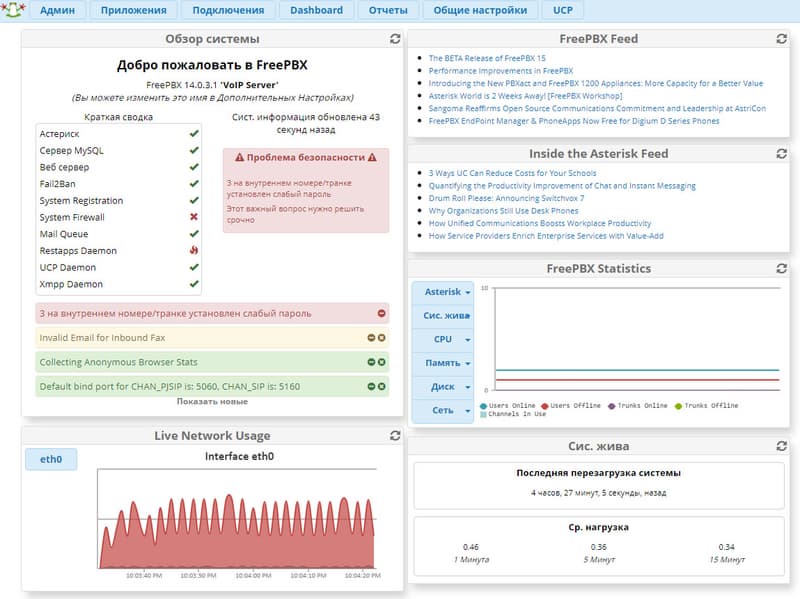Click the checkmark beside Сервер MySQL
Viewport: 800px width, 599px height.
pyautogui.click(x=194, y=150)
